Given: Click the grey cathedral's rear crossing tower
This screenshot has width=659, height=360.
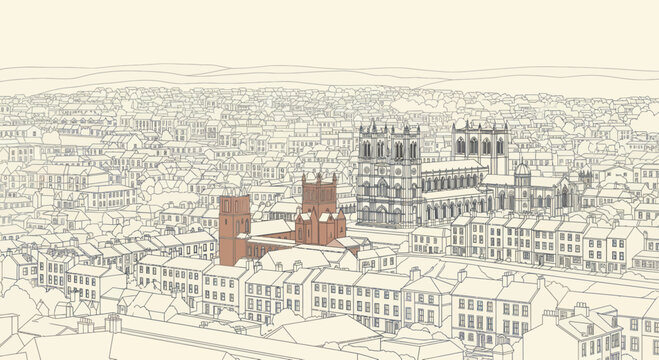Looking at the screenshot, I should click(x=481, y=147).
